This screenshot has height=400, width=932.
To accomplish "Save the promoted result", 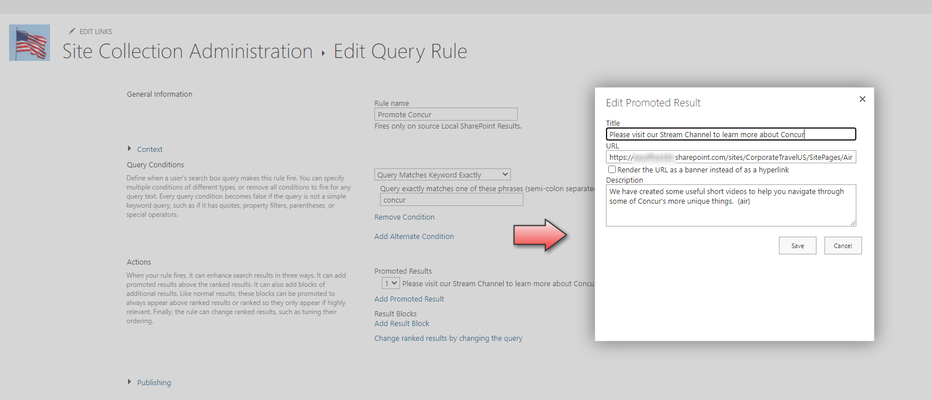I will point(798,245).
